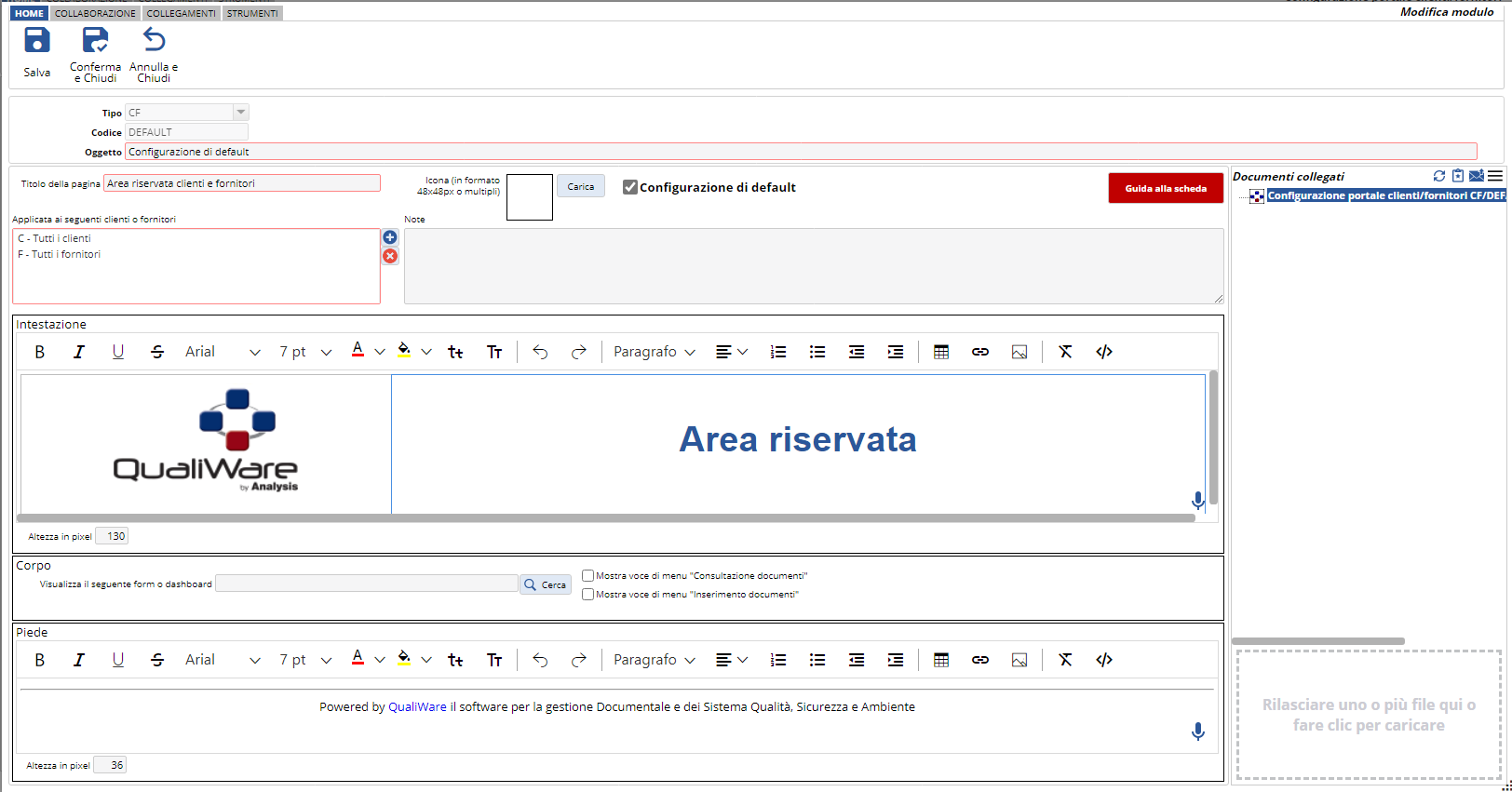Toggle the Configurazione di default checkbox
Image resolution: width=1512 pixels, height=792 pixels.
tap(630, 187)
